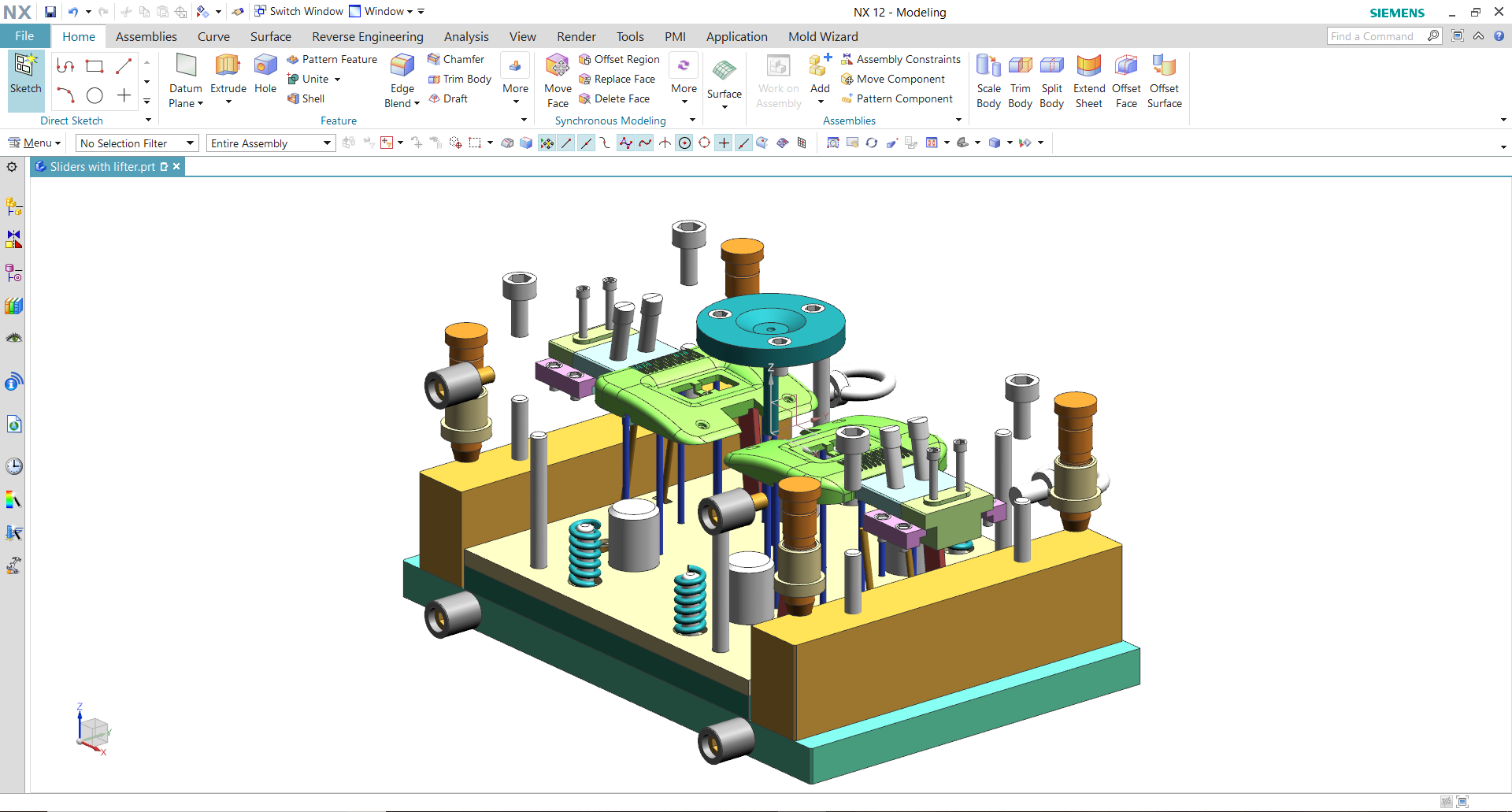Image resolution: width=1512 pixels, height=812 pixels.
Task: Expand the Surface gallery dropdown
Action: coord(724,106)
